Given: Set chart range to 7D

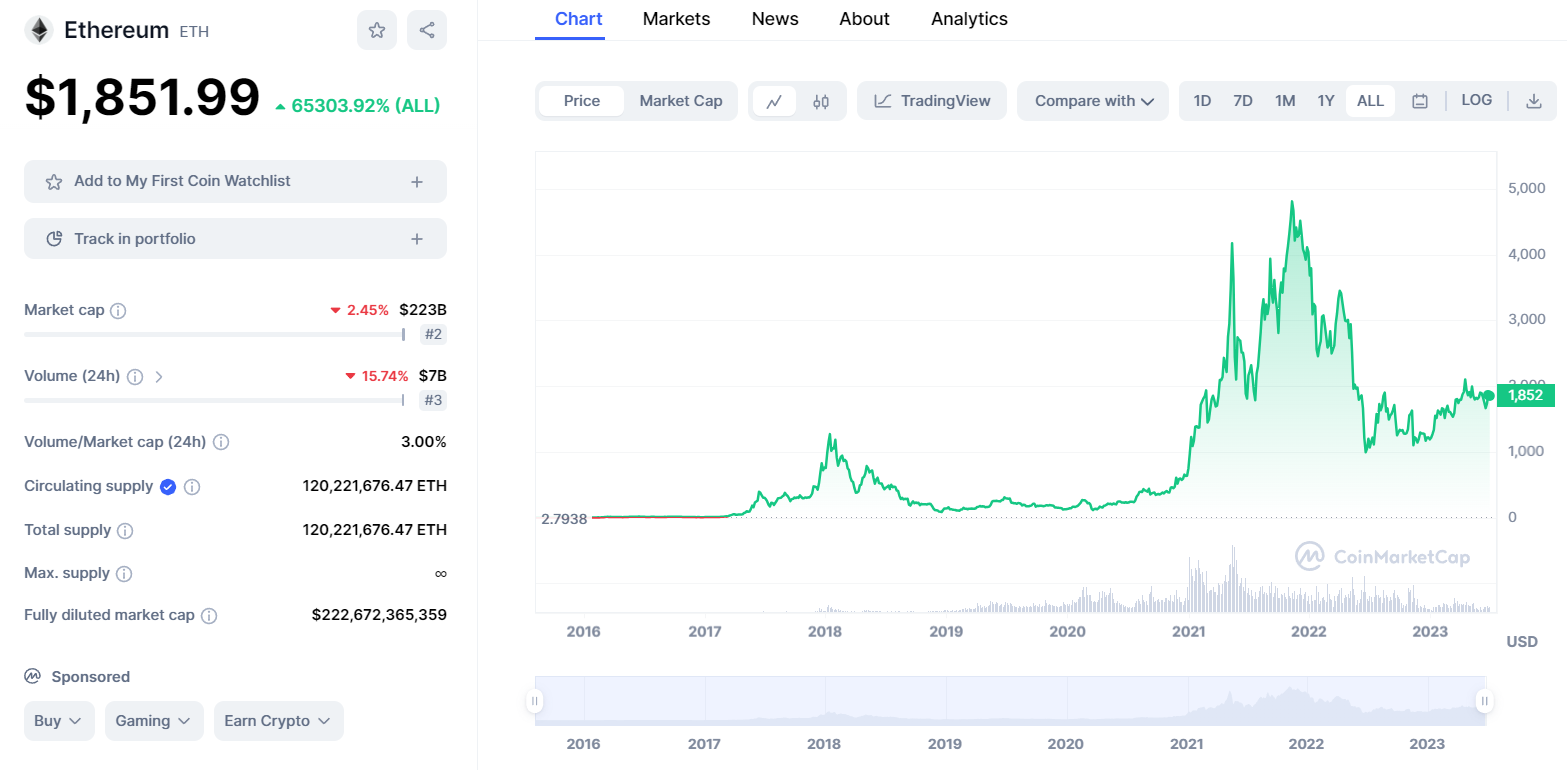Looking at the screenshot, I should [x=1243, y=101].
